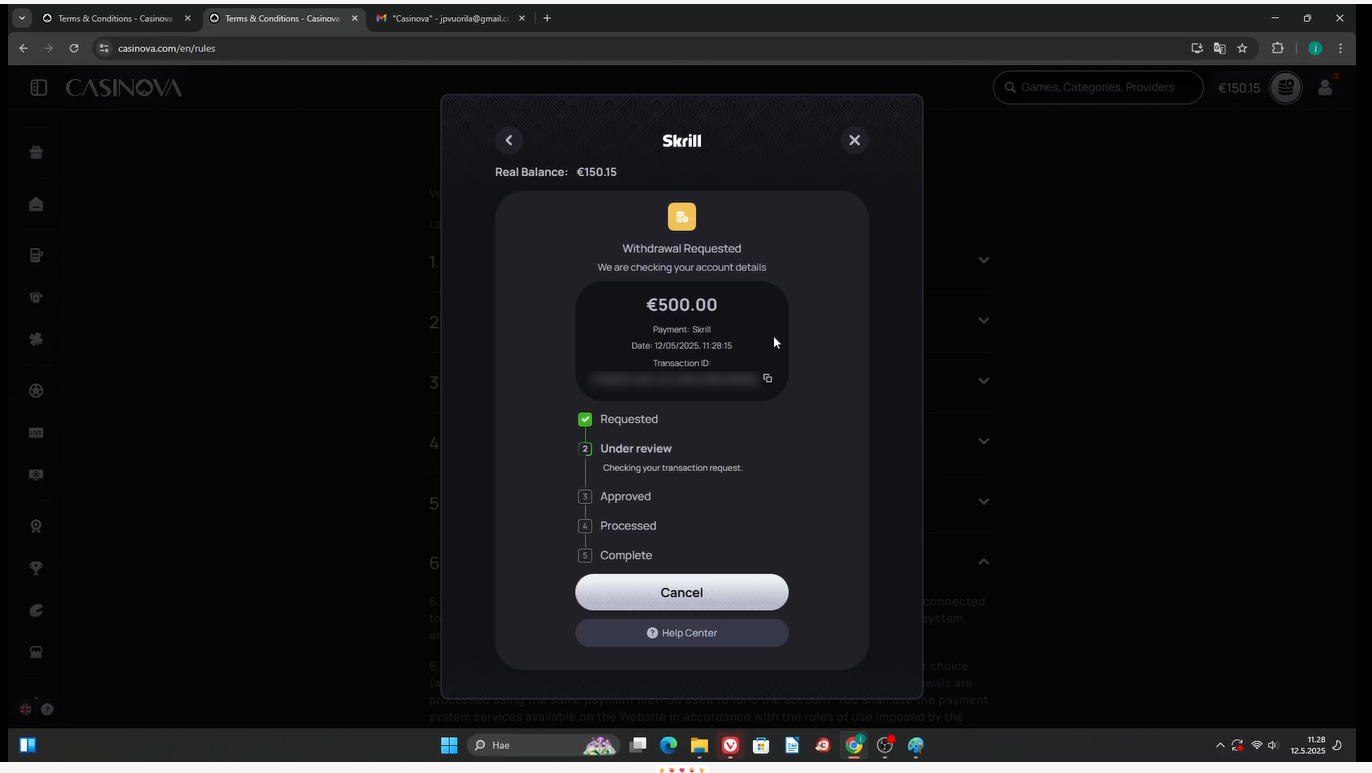Launch Microsoft Edge from taskbar
The image size is (1372, 773).
click(x=668, y=745)
